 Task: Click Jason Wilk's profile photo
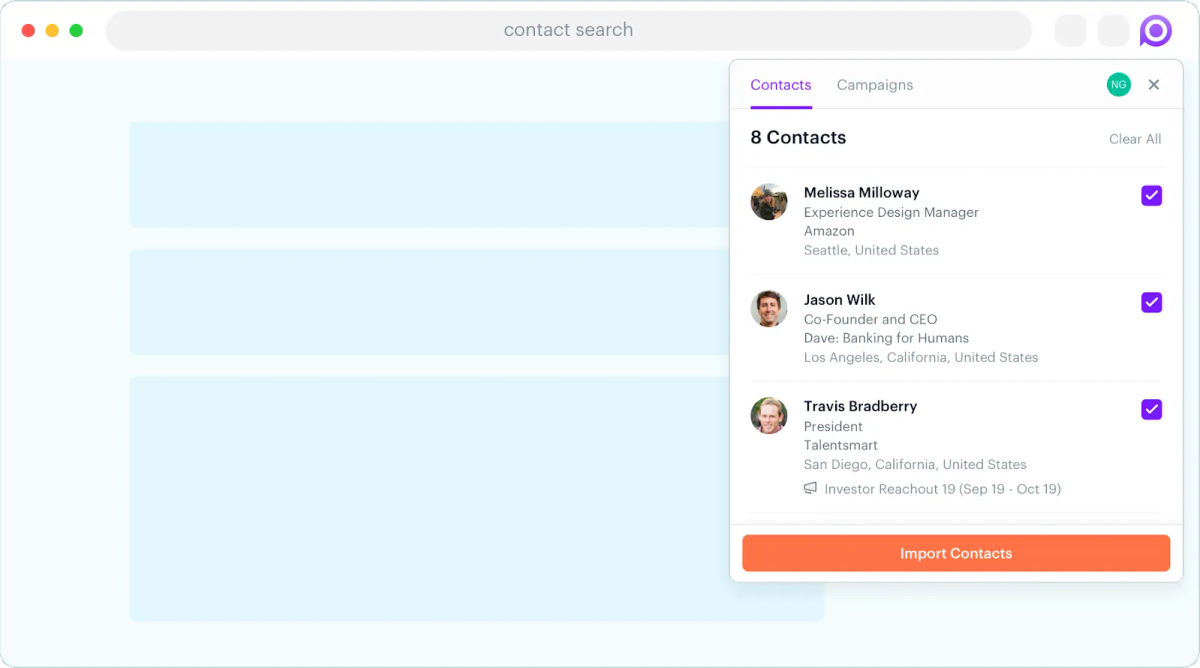tap(769, 309)
